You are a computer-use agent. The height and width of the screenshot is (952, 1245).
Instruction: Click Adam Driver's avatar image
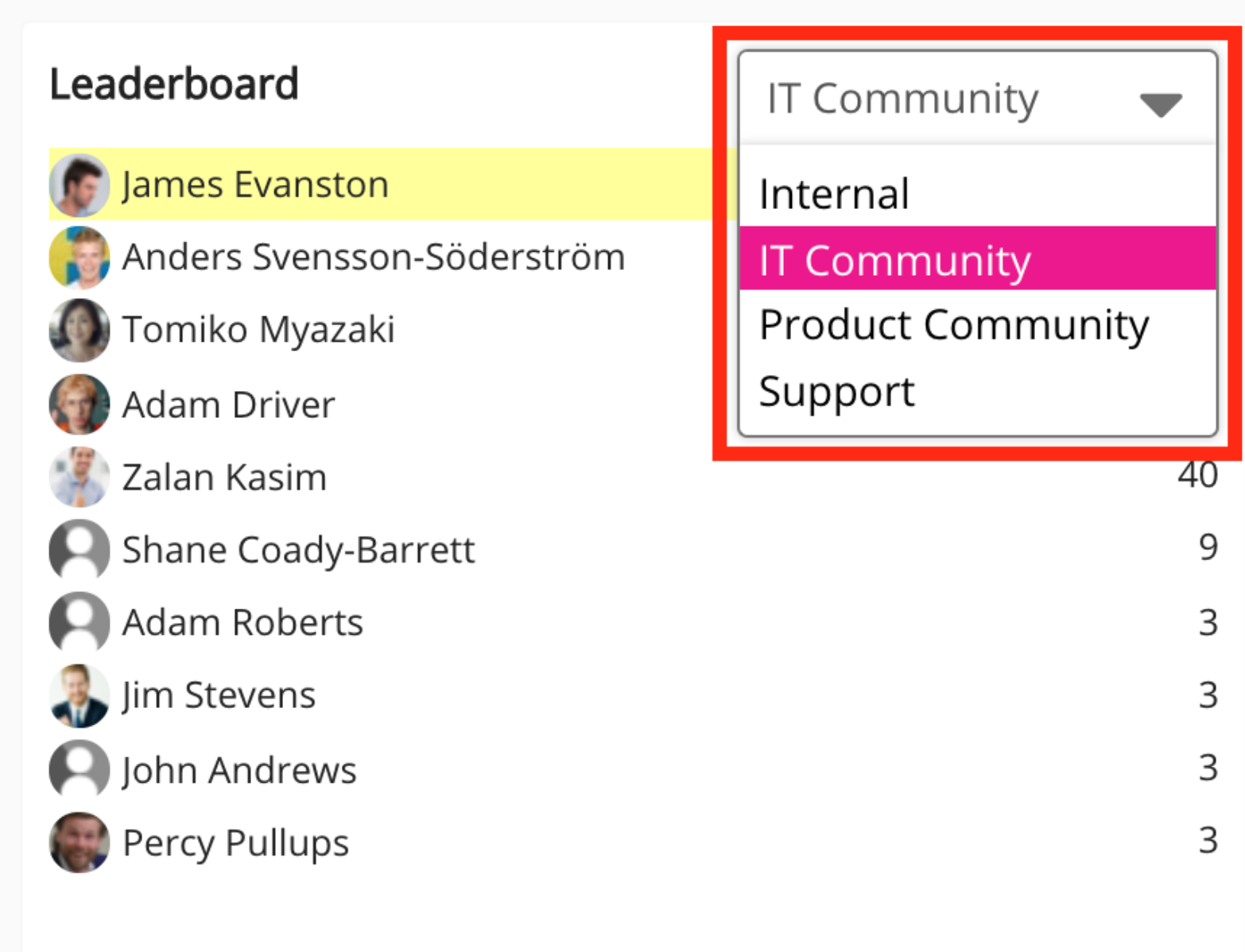tap(79, 404)
